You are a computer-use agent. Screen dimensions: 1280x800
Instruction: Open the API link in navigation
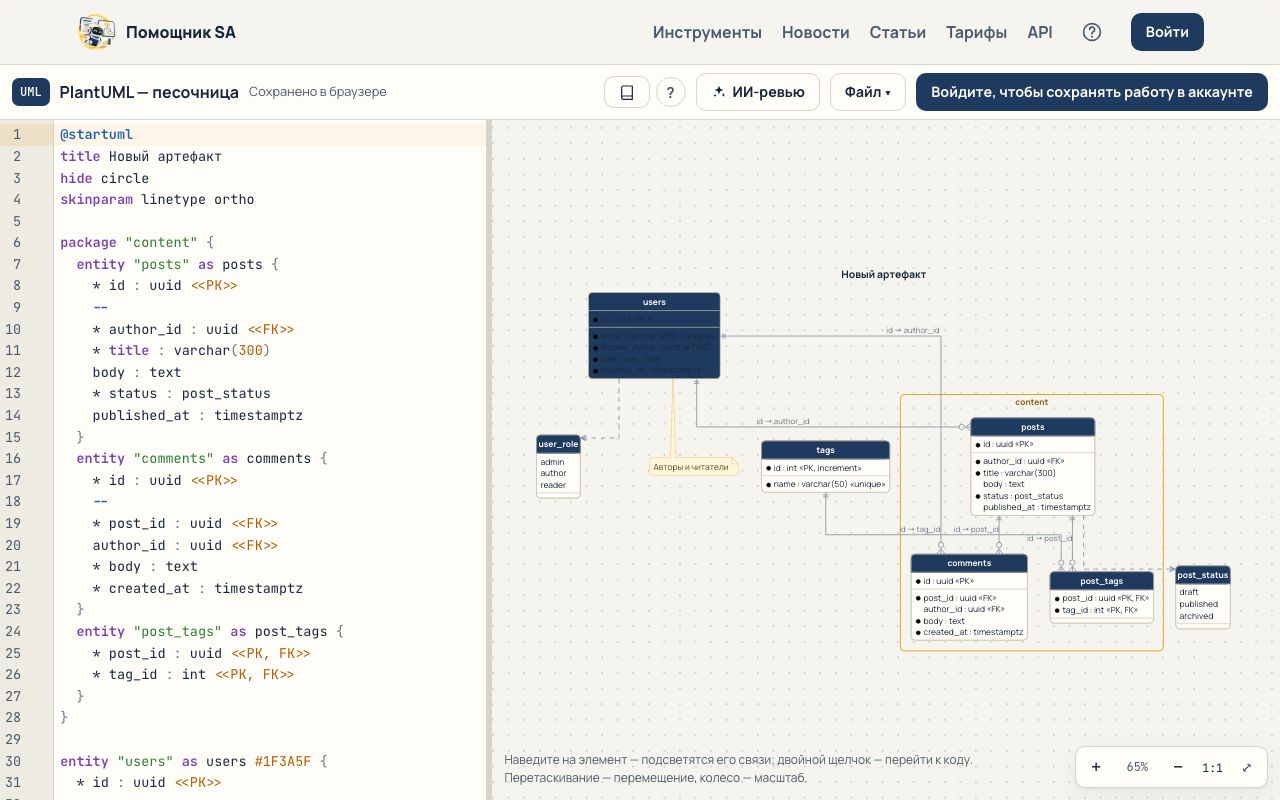click(1040, 32)
